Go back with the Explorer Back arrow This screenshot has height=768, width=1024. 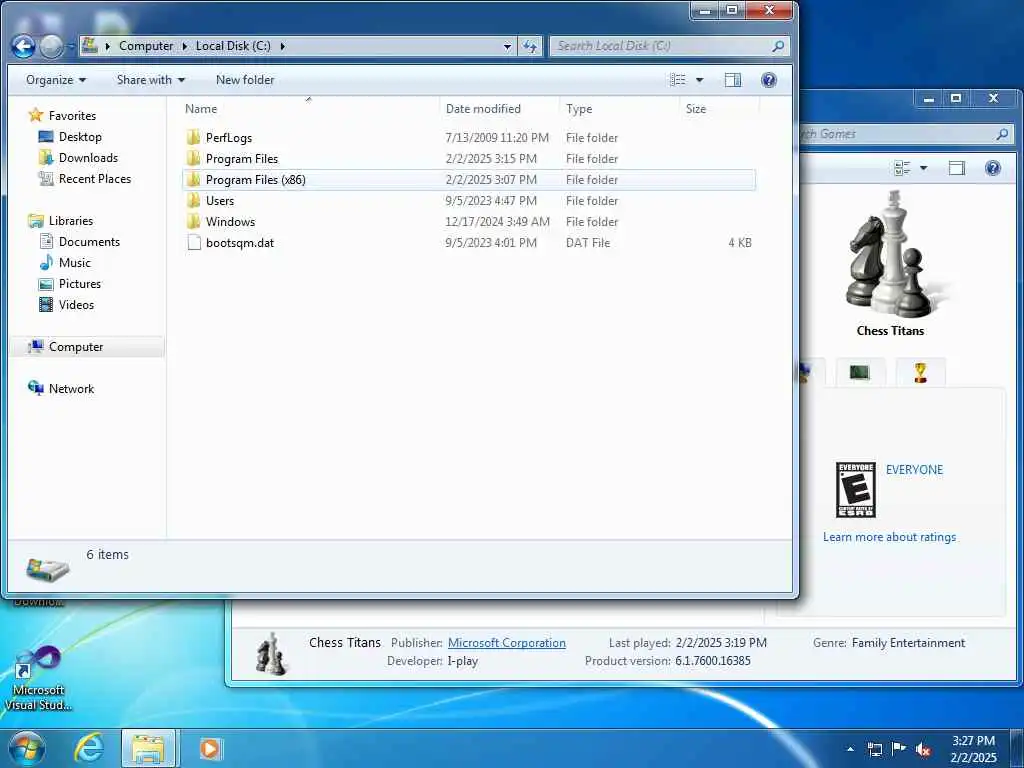pos(24,46)
